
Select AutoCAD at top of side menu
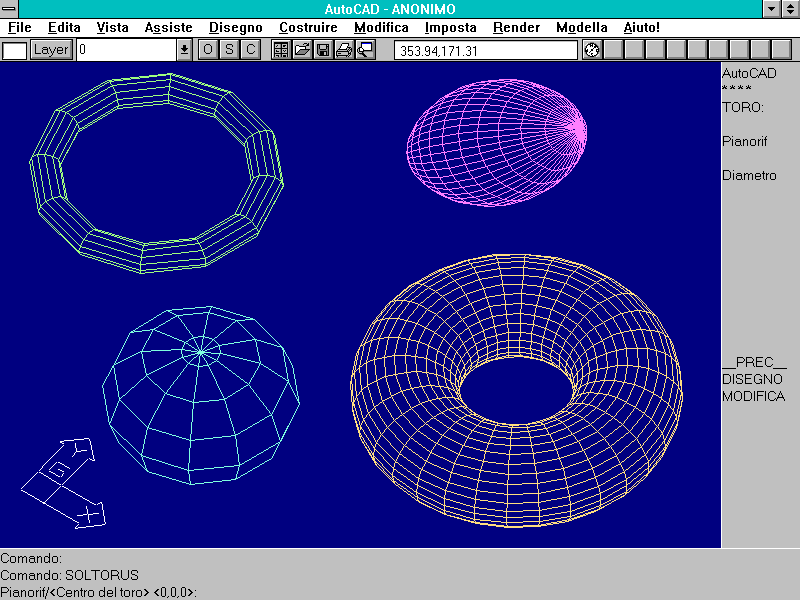[749, 73]
